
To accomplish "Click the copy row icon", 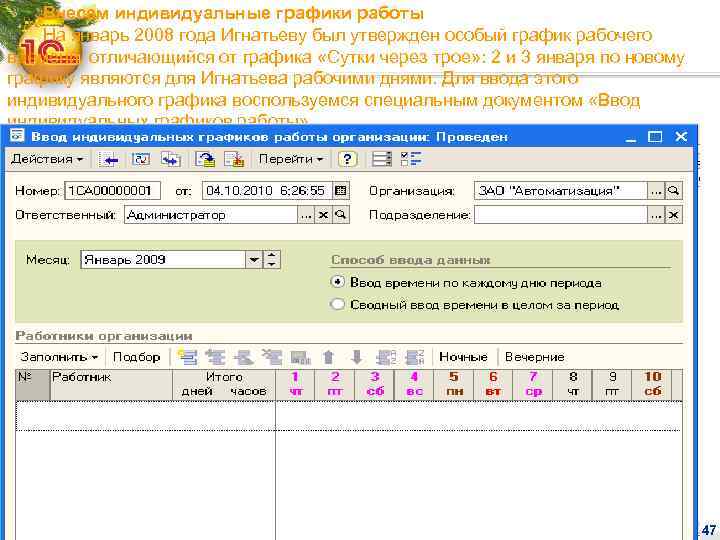I will click(215, 357).
